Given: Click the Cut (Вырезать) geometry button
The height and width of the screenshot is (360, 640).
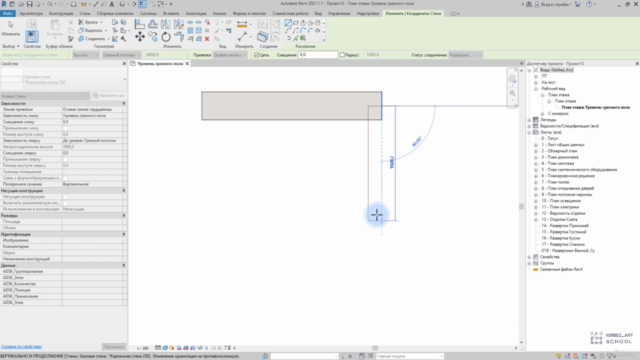Looking at the screenshot, I should (x=92, y=31).
